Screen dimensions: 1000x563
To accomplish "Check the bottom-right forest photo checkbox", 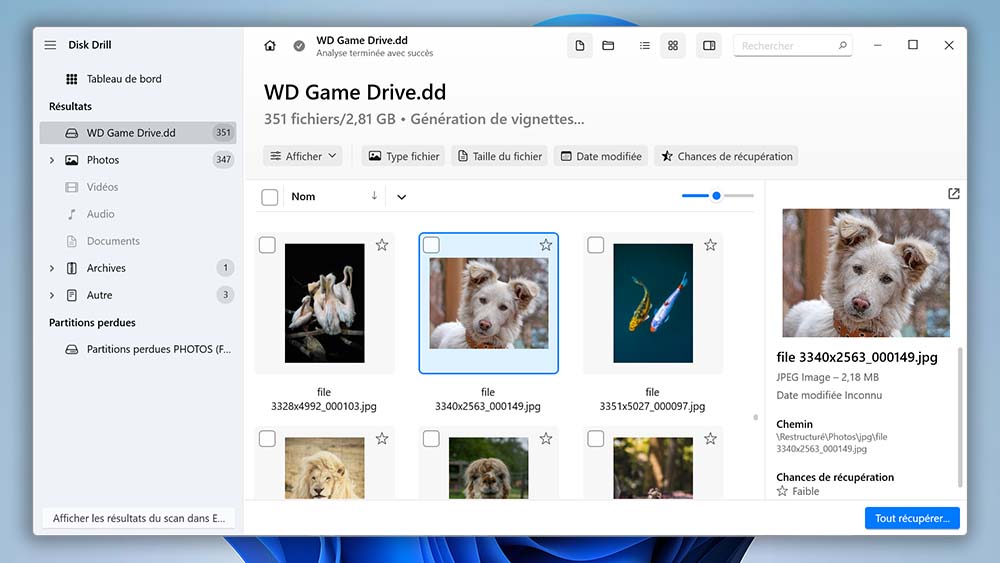I will (x=596, y=439).
